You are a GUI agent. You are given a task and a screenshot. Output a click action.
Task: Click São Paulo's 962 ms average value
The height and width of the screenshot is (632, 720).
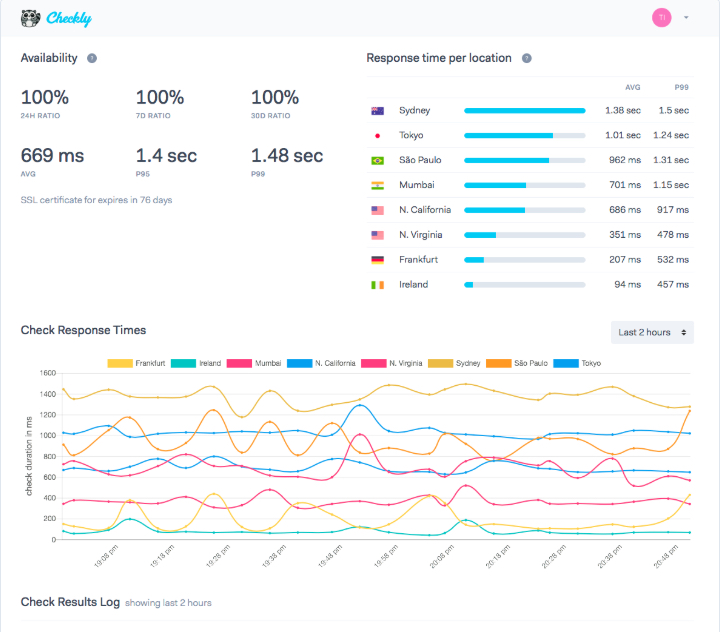pyautogui.click(x=625, y=160)
